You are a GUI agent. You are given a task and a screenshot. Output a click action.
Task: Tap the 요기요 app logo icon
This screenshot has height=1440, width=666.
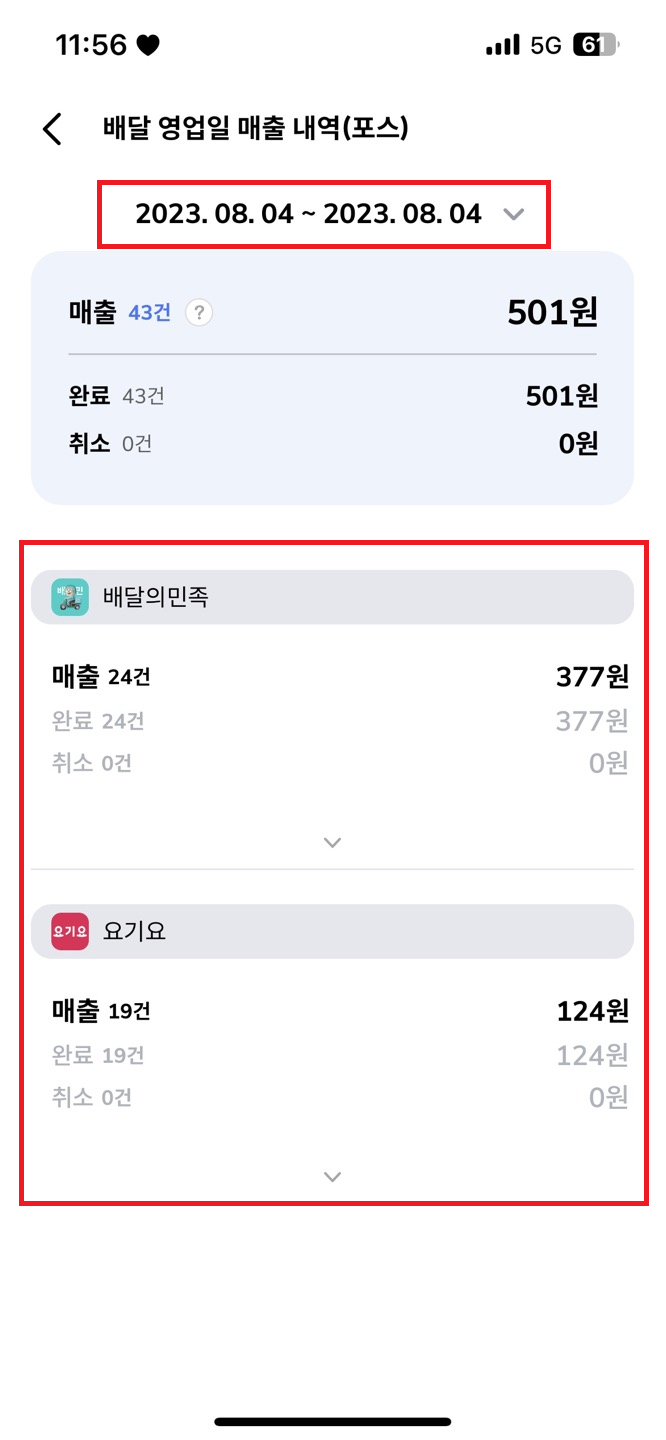pyautogui.click(x=70, y=931)
